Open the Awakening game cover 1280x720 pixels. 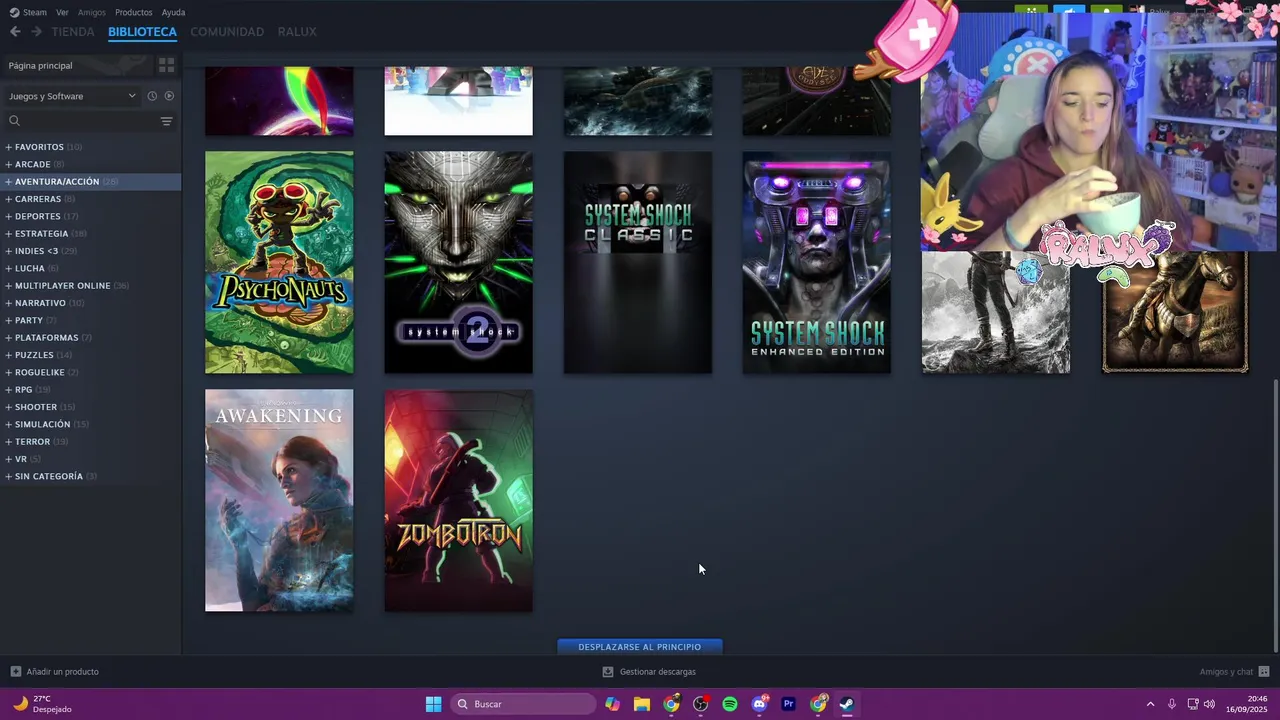pos(279,500)
